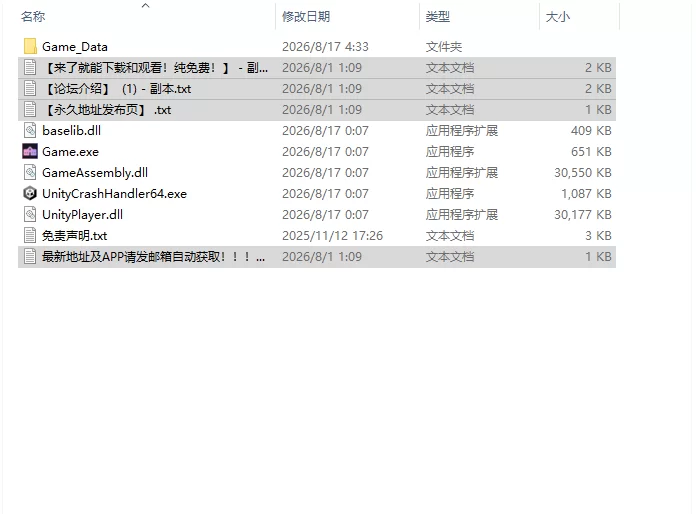Click the 3 KB size of 免责声明.txt
This screenshot has width=696, height=514.
[x=598, y=236]
